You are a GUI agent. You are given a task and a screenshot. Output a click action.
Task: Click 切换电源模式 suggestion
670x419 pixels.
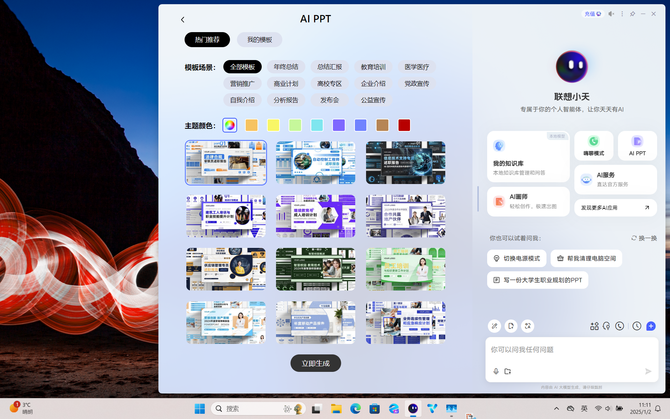517,258
